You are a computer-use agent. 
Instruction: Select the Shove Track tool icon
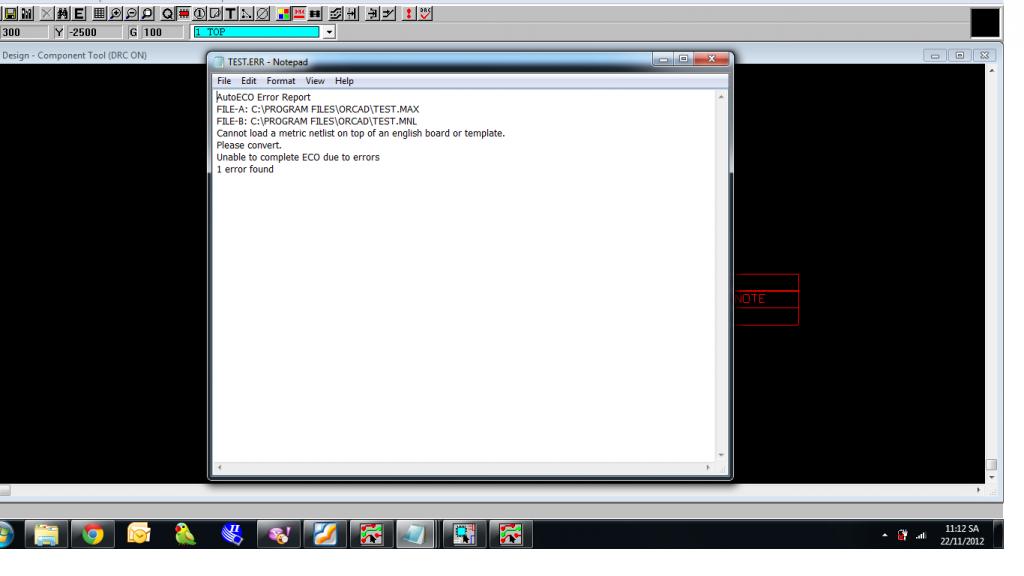pyautogui.click(x=351, y=14)
